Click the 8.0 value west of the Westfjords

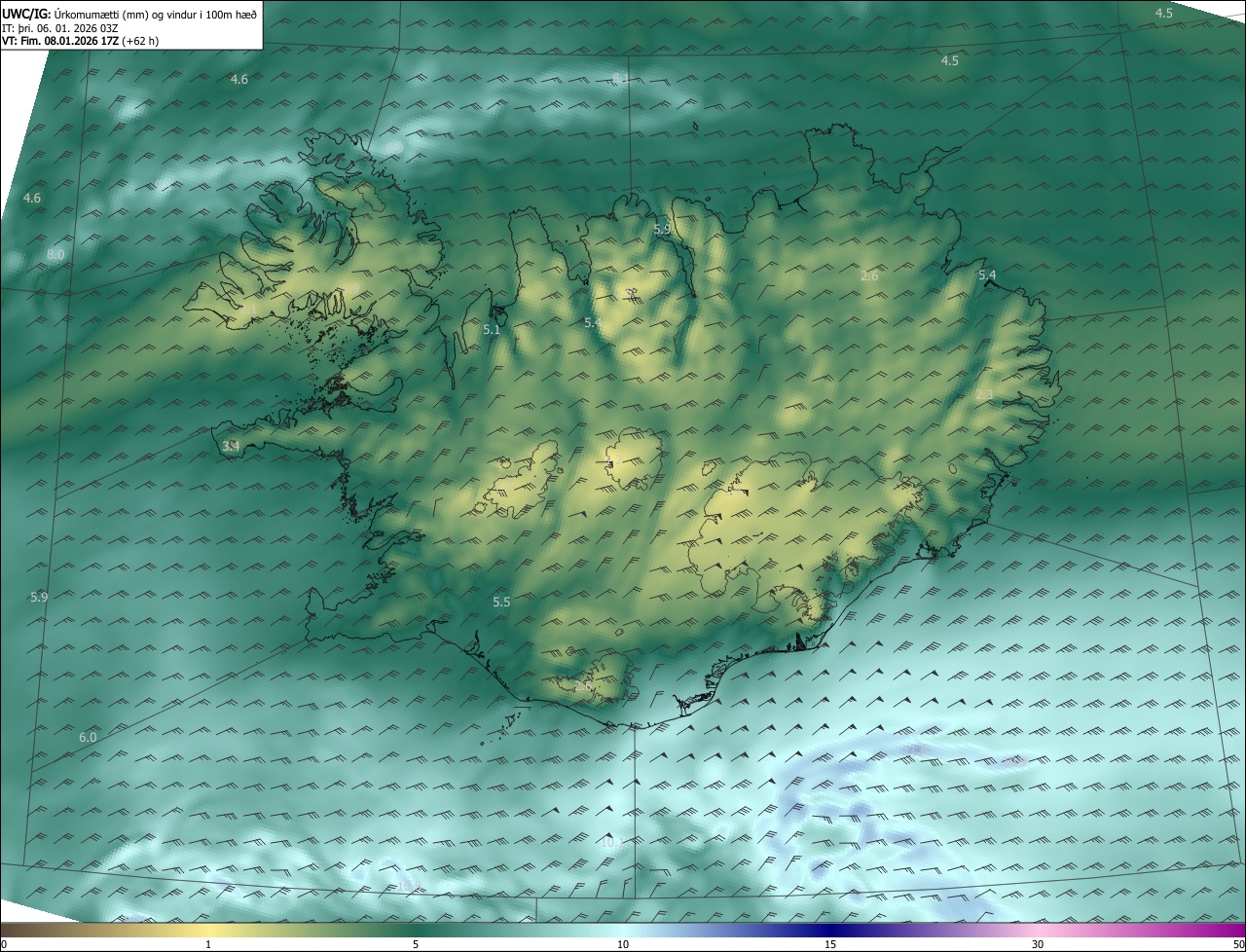pos(55,255)
